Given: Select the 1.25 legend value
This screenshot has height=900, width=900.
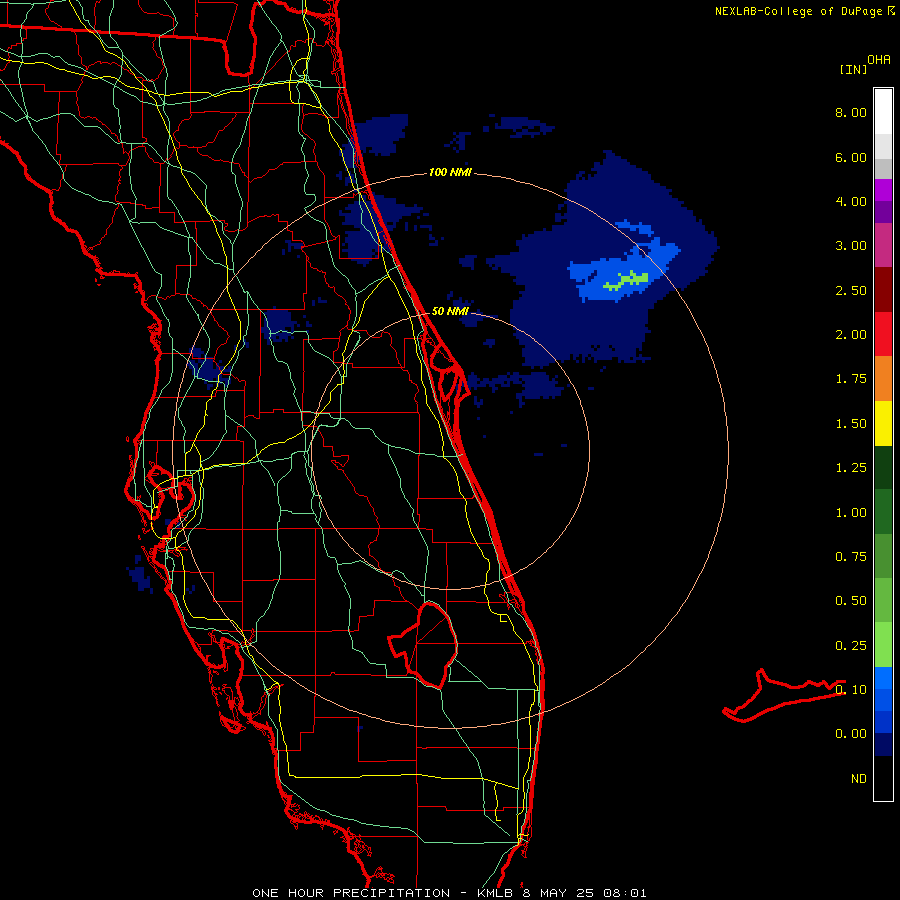Looking at the screenshot, I should coord(851,468).
